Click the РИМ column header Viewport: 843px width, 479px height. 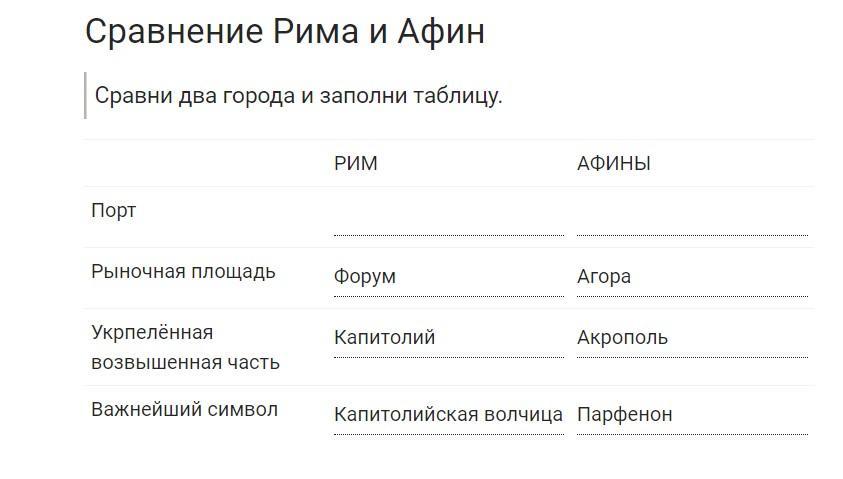click(x=356, y=164)
